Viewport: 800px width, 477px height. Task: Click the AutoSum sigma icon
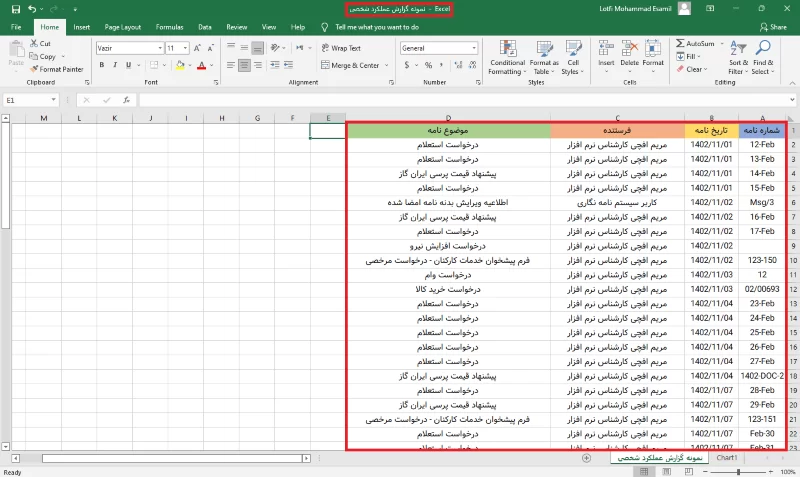tap(681, 44)
